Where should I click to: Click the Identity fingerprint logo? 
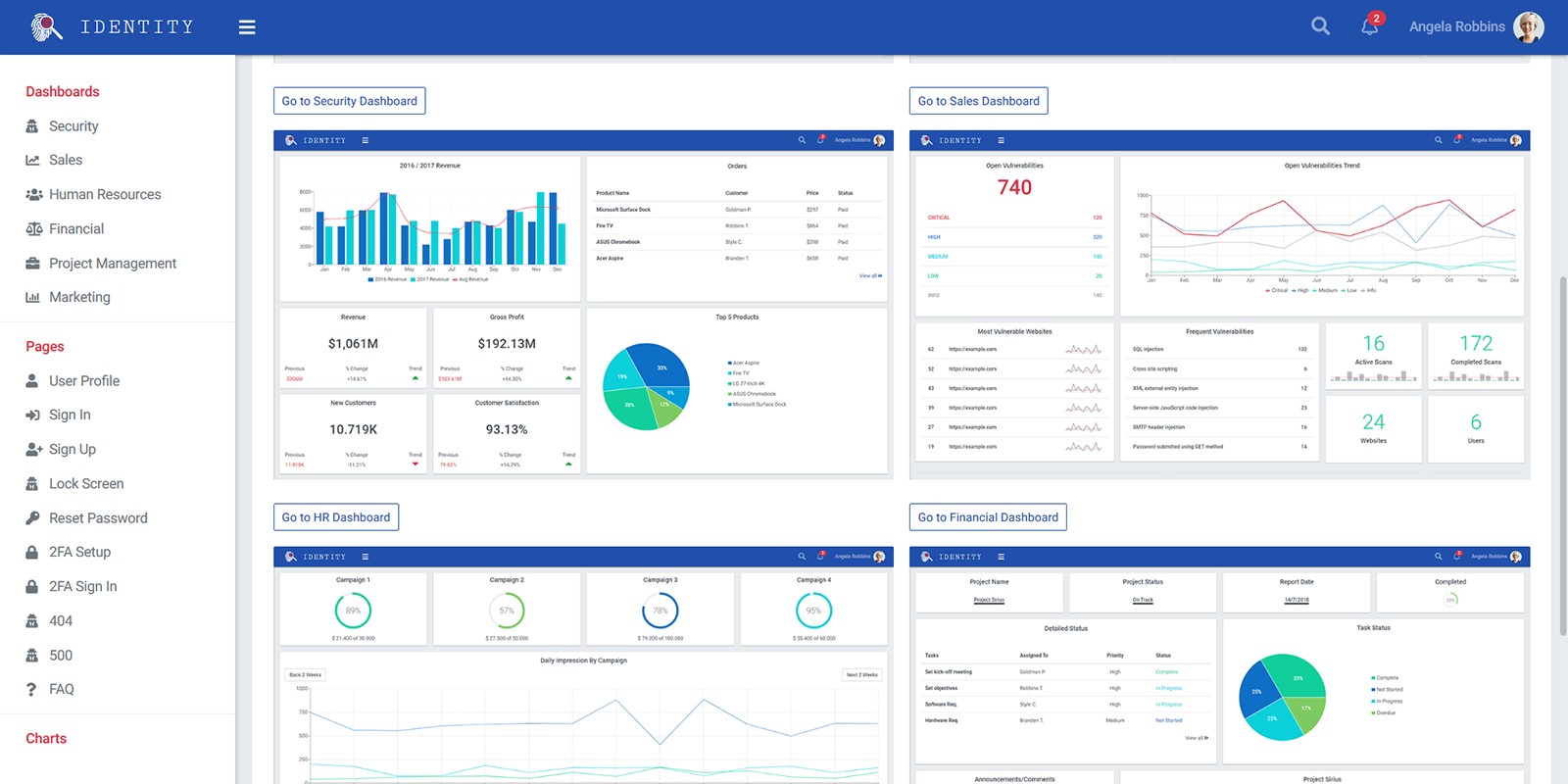[x=46, y=26]
